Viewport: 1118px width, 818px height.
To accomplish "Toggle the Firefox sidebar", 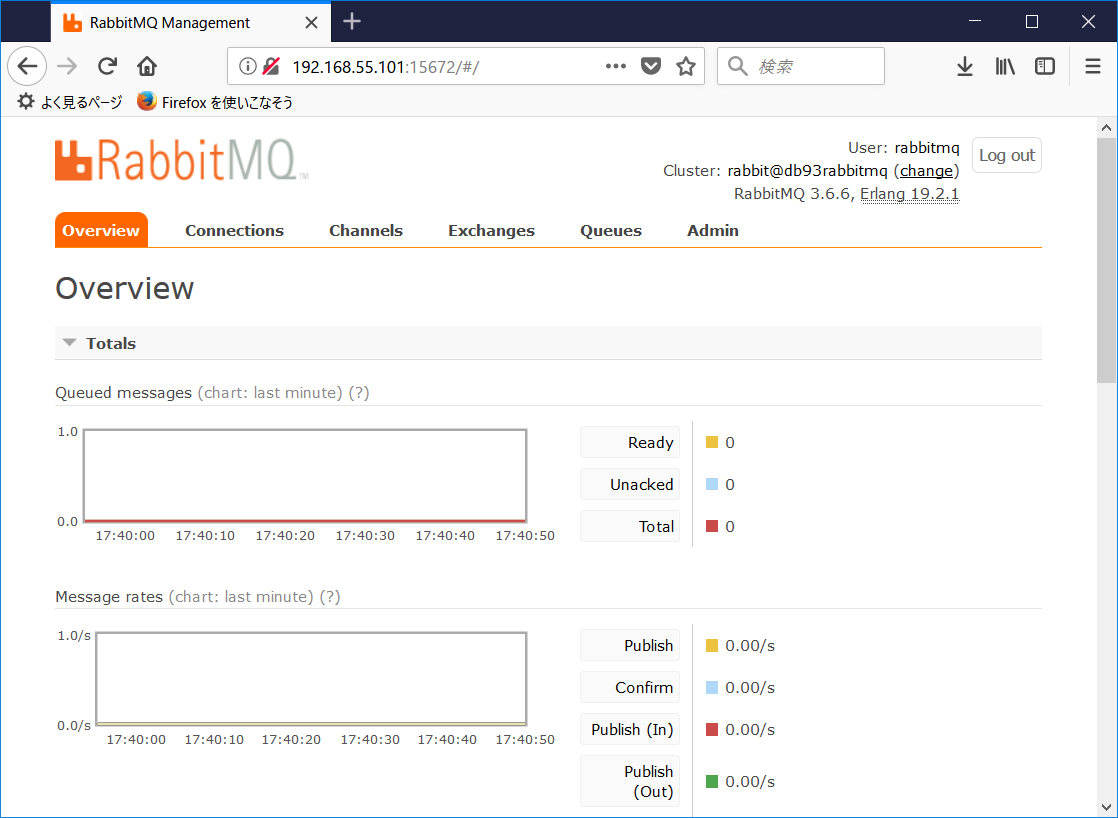I will click(x=1044, y=66).
